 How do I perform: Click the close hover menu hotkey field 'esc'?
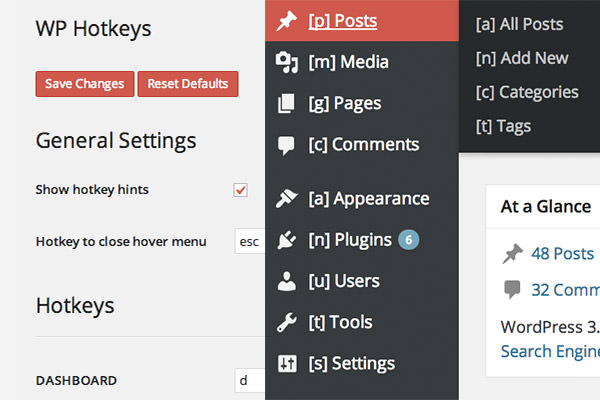[x=249, y=242]
